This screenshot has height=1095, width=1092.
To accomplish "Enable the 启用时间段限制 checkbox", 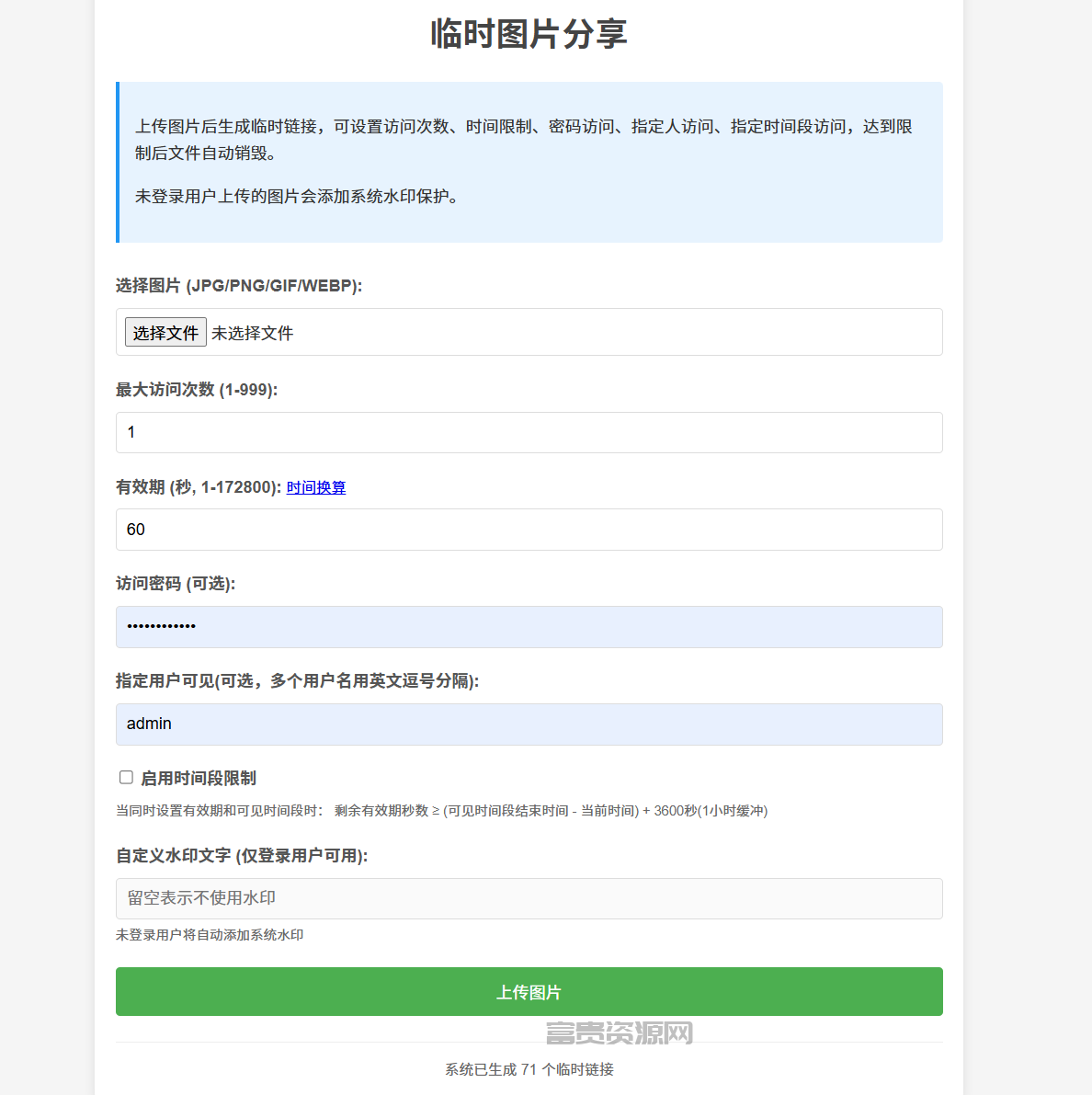I will click(x=126, y=777).
